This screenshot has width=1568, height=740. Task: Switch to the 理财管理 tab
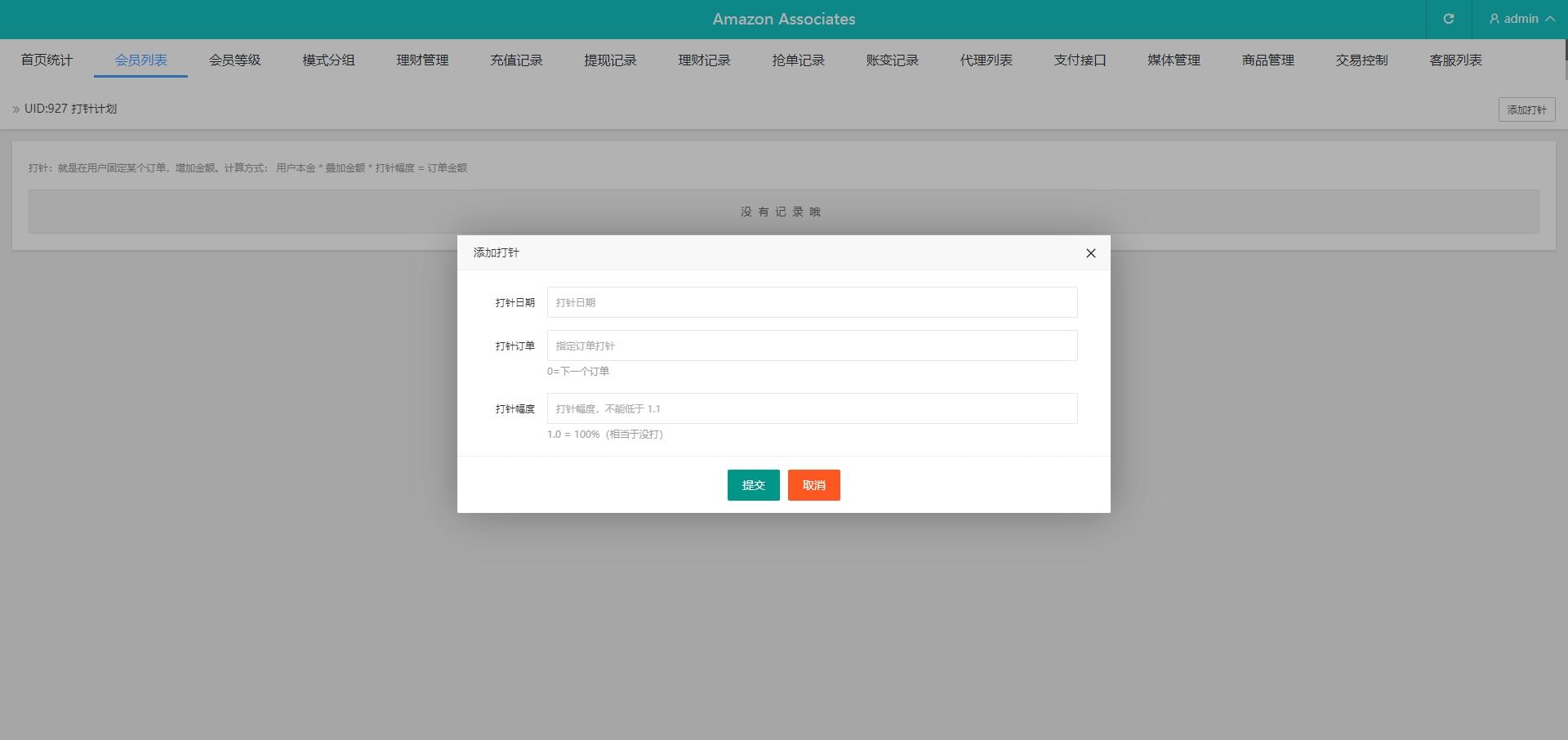click(422, 60)
